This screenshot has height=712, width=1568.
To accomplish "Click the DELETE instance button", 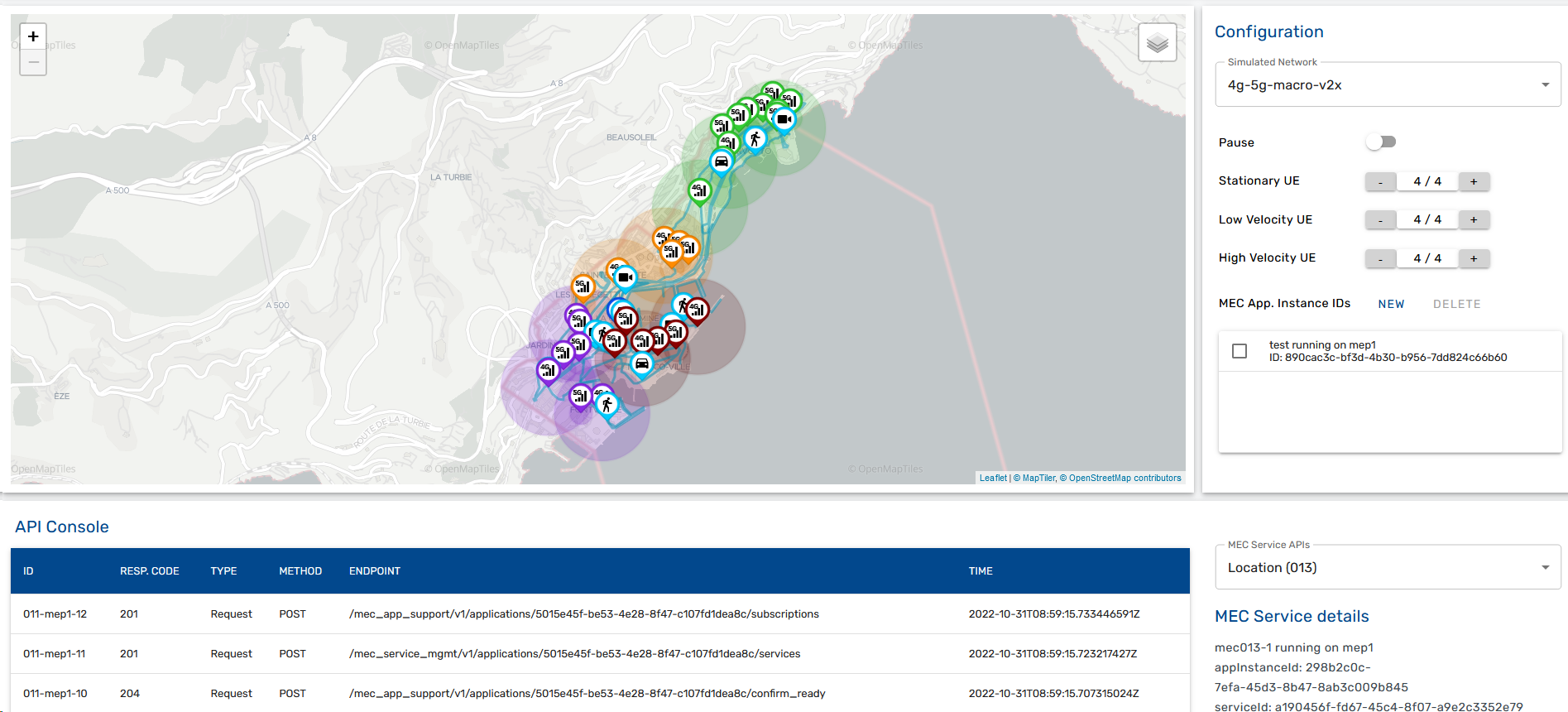I will pyautogui.click(x=1456, y=304).
